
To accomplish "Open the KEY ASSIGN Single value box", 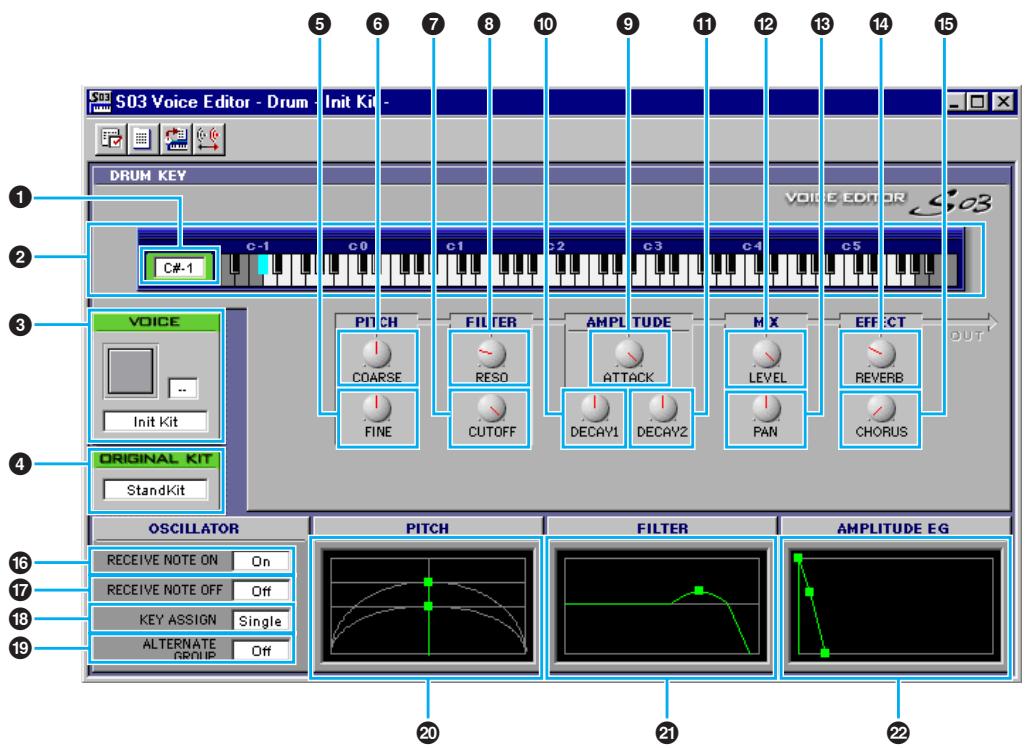I will point(261,620).
